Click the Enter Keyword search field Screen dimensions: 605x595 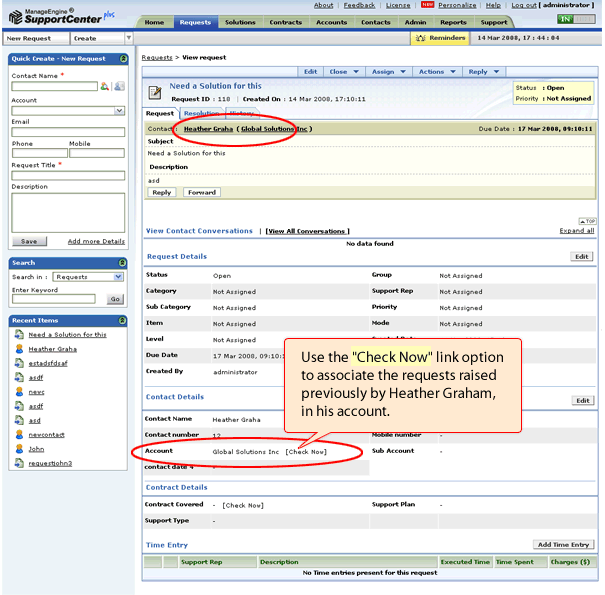(x=54, y=299)
